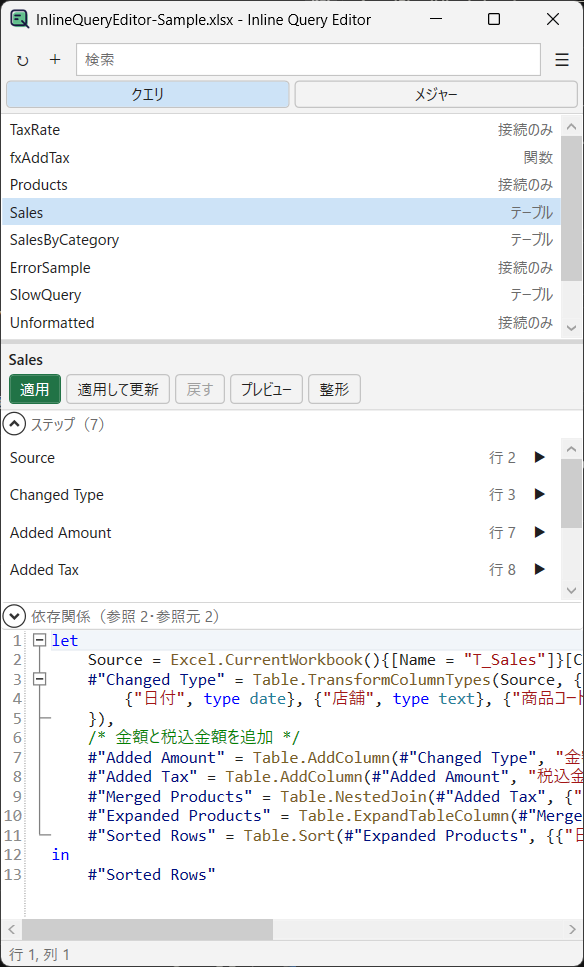Click the Inline Query Editor app icon in title bar
Screen dimensions: 584x967
pos(19,20)
